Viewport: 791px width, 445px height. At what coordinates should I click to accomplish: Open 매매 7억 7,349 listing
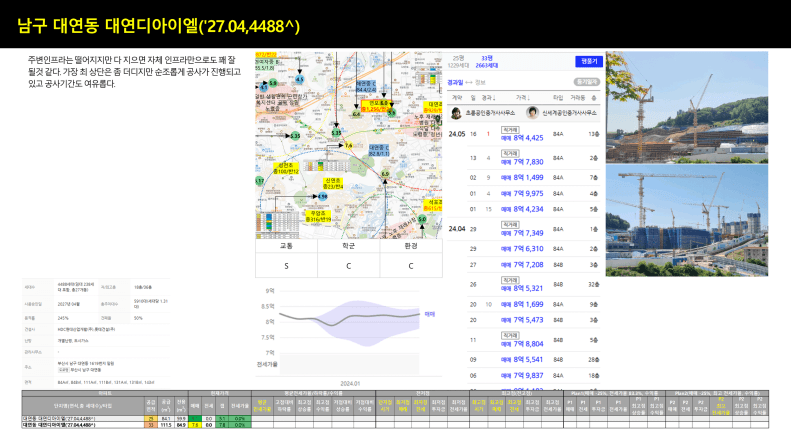pyautogui.click(x=522, y=233)
